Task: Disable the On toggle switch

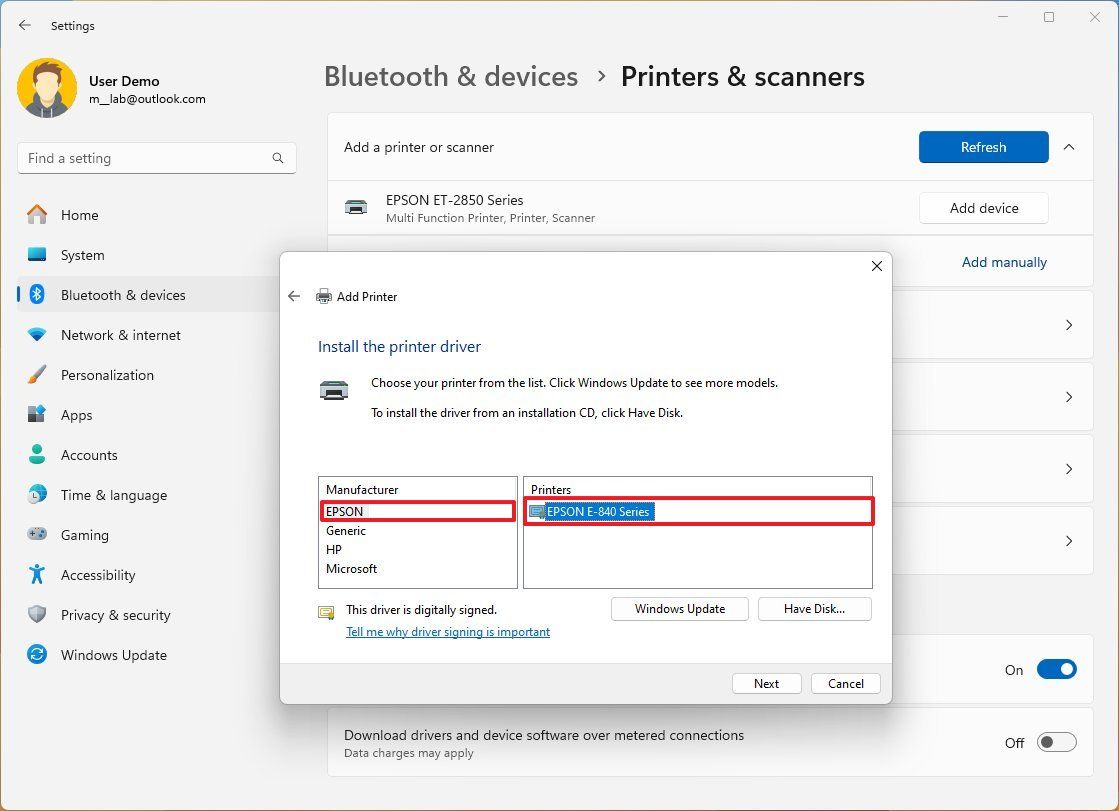Action: pos(1057,669)
